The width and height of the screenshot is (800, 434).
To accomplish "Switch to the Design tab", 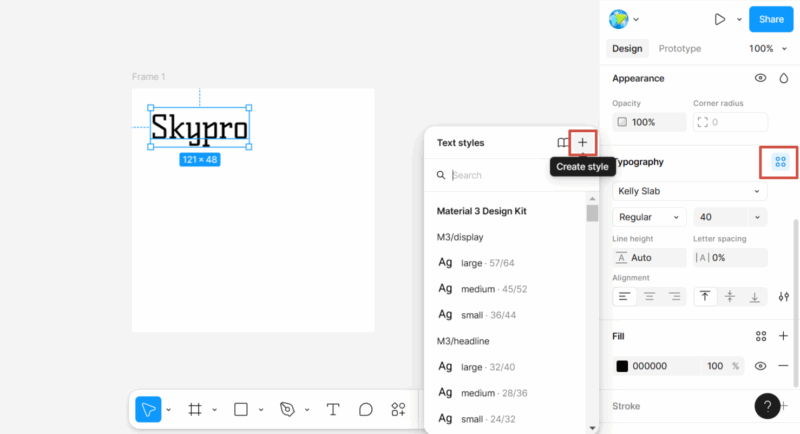I will point(627,48).
